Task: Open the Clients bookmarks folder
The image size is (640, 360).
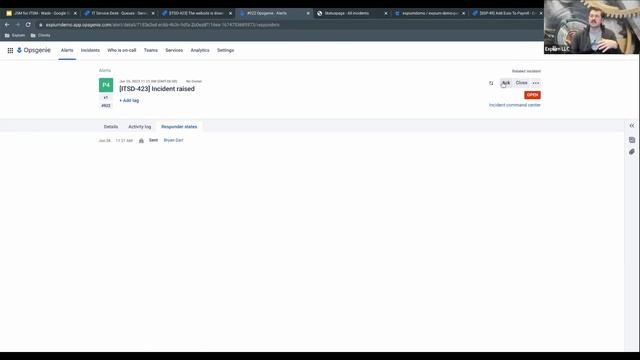Action: [x=40, y=36]
